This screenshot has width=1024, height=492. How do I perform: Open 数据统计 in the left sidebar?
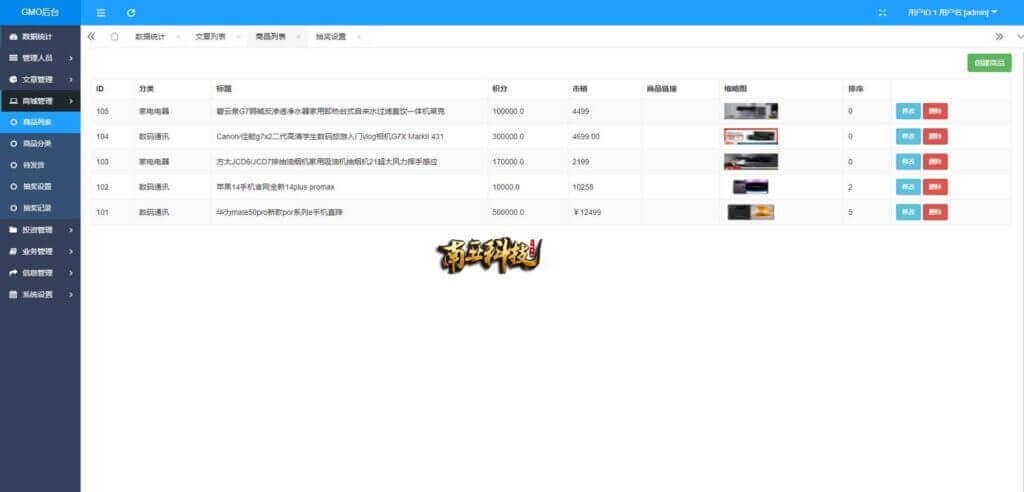[40, 36]
